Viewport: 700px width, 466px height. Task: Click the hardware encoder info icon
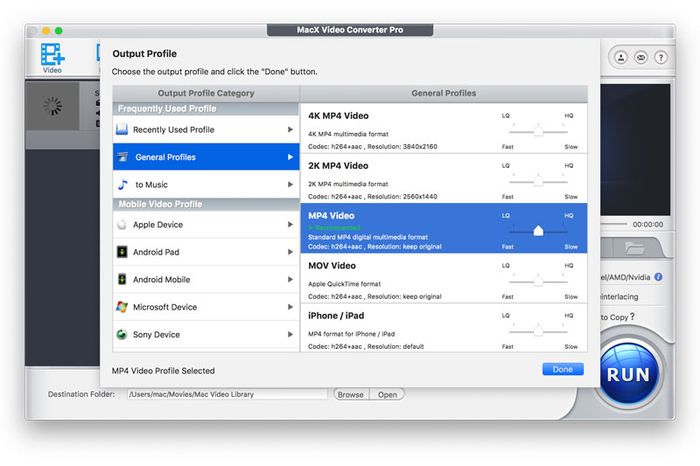658,277
